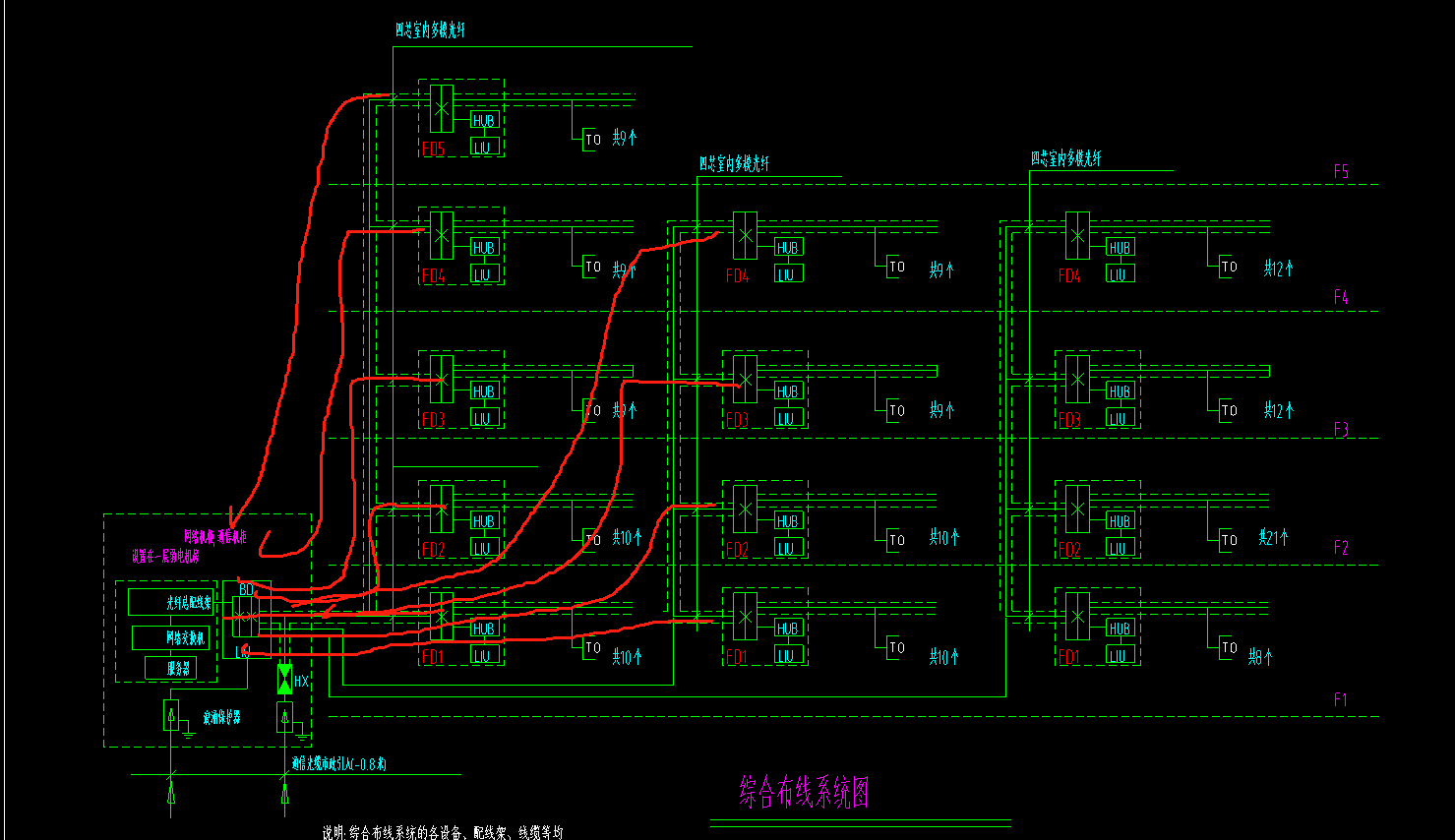This screenshot has width=1455, height=840.
Task: Select the 光纤总配线架 equipment box
Action: point(171,602)
